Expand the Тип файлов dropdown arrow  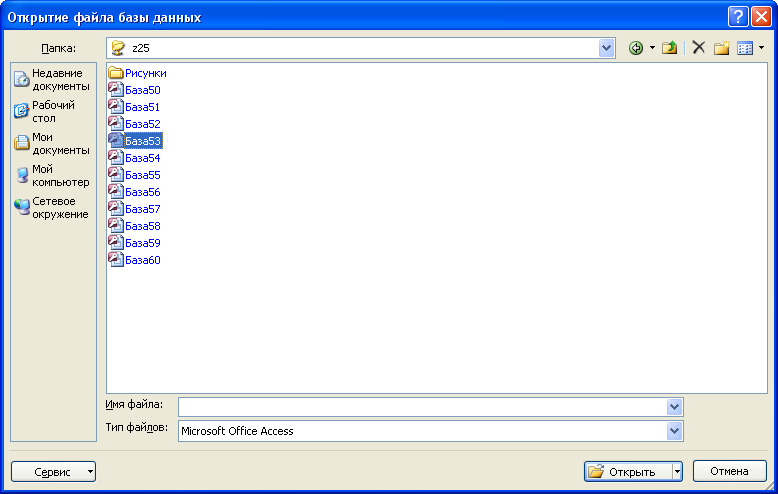pyautogui.click(x=674, y=431)
